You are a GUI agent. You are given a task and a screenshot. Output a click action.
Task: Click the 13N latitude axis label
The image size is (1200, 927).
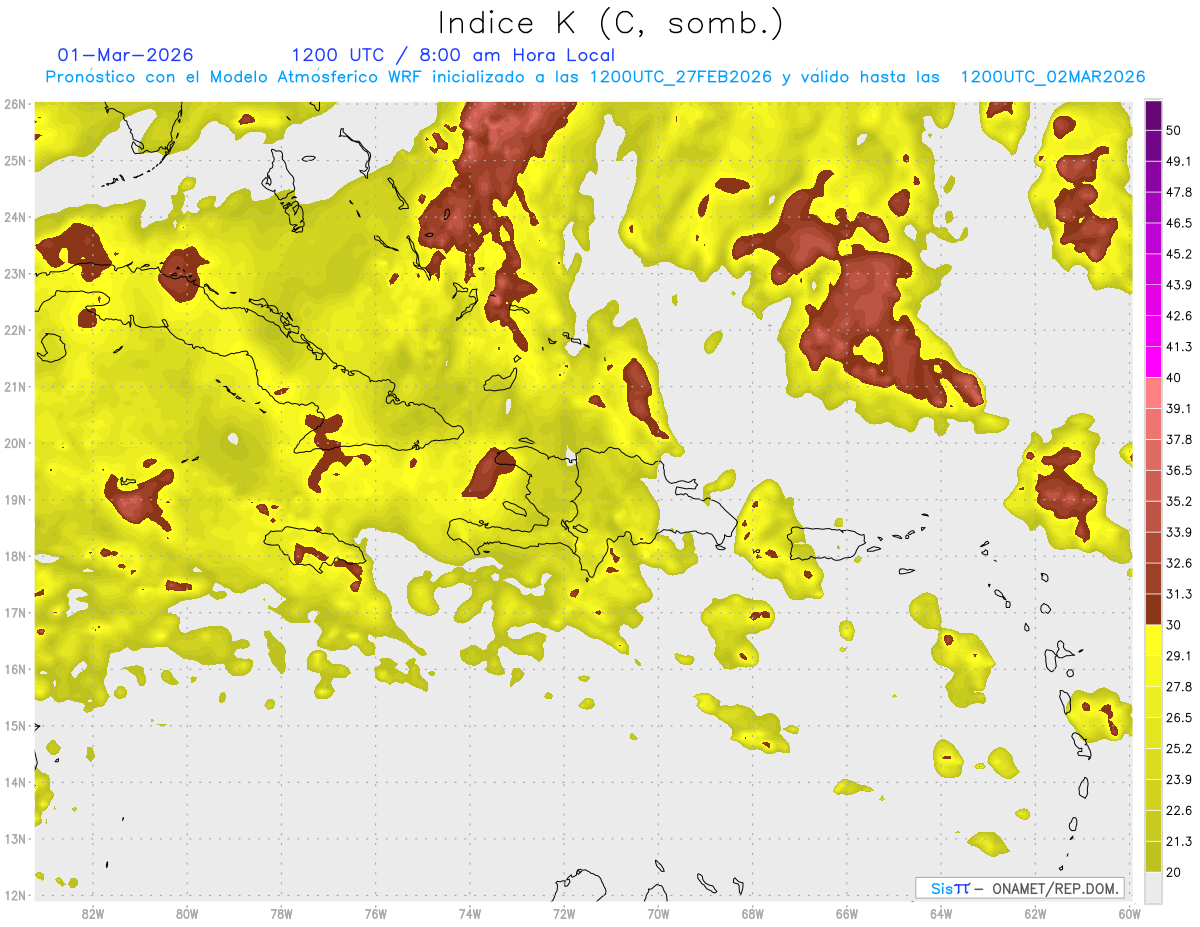coord(15,838)
